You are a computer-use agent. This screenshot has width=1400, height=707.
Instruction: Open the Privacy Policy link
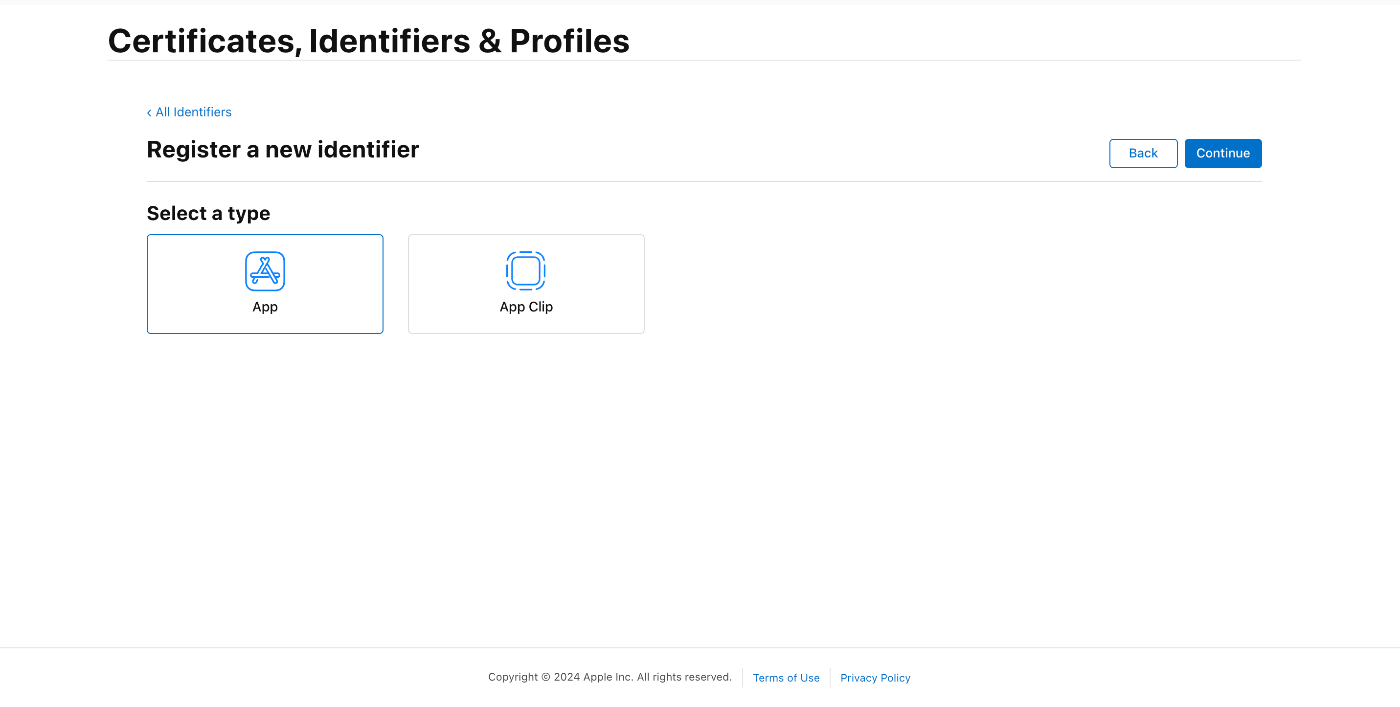click(875, 678)
